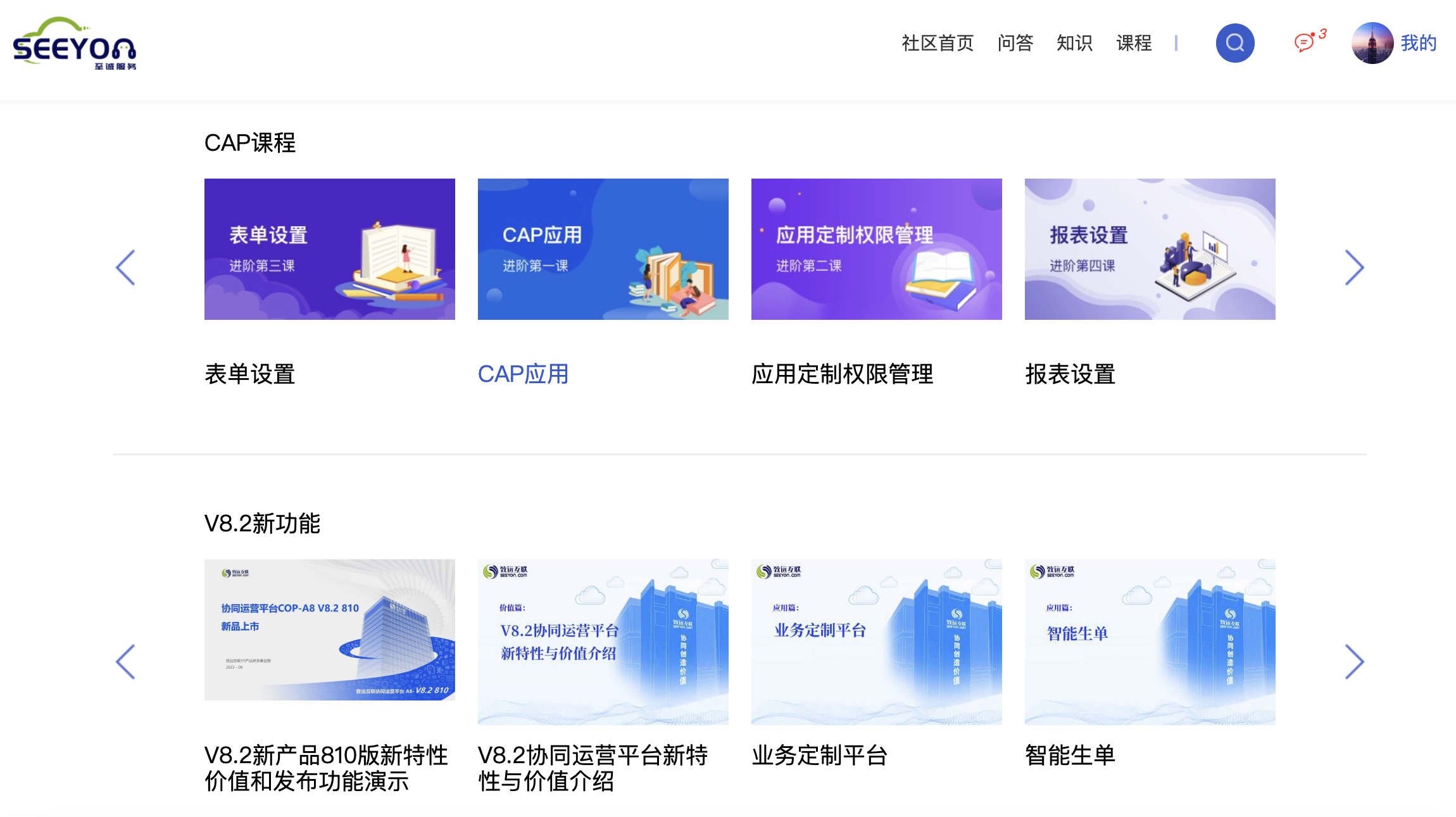Go to the 问答 section
This screenshot has width=1456, height=817.
(1015, 43)
